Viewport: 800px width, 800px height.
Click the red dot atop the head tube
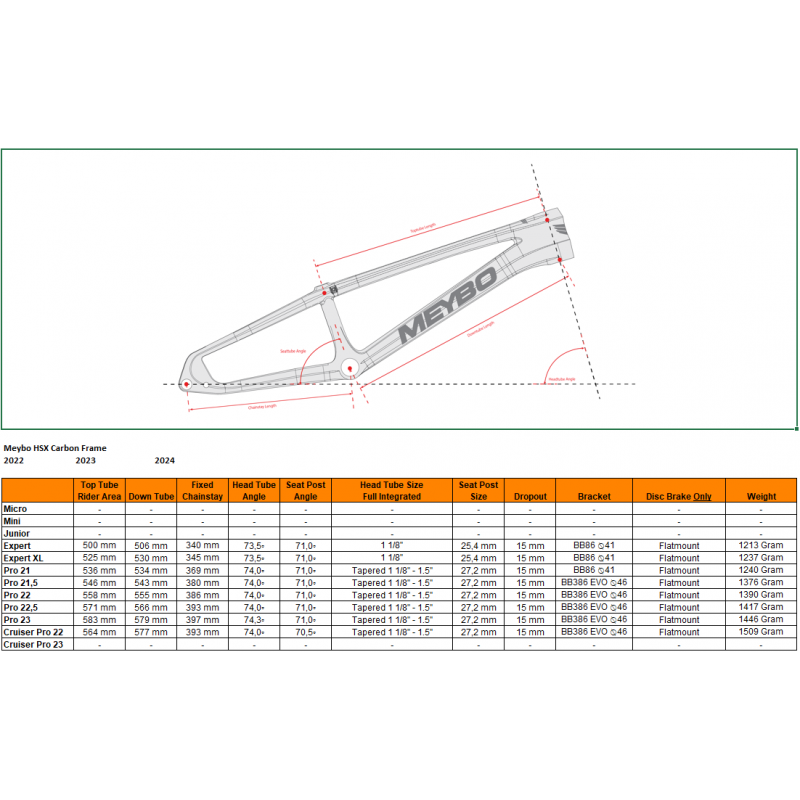click(x=546, y=219)
